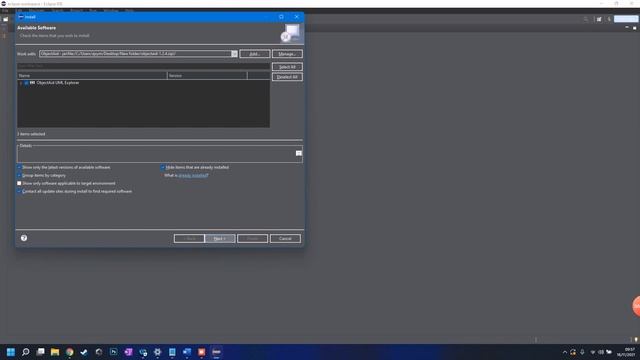Open the clock and date flyout
This screenshot has width=640, height=360.
pyautogui.click(x=627, y=352)
